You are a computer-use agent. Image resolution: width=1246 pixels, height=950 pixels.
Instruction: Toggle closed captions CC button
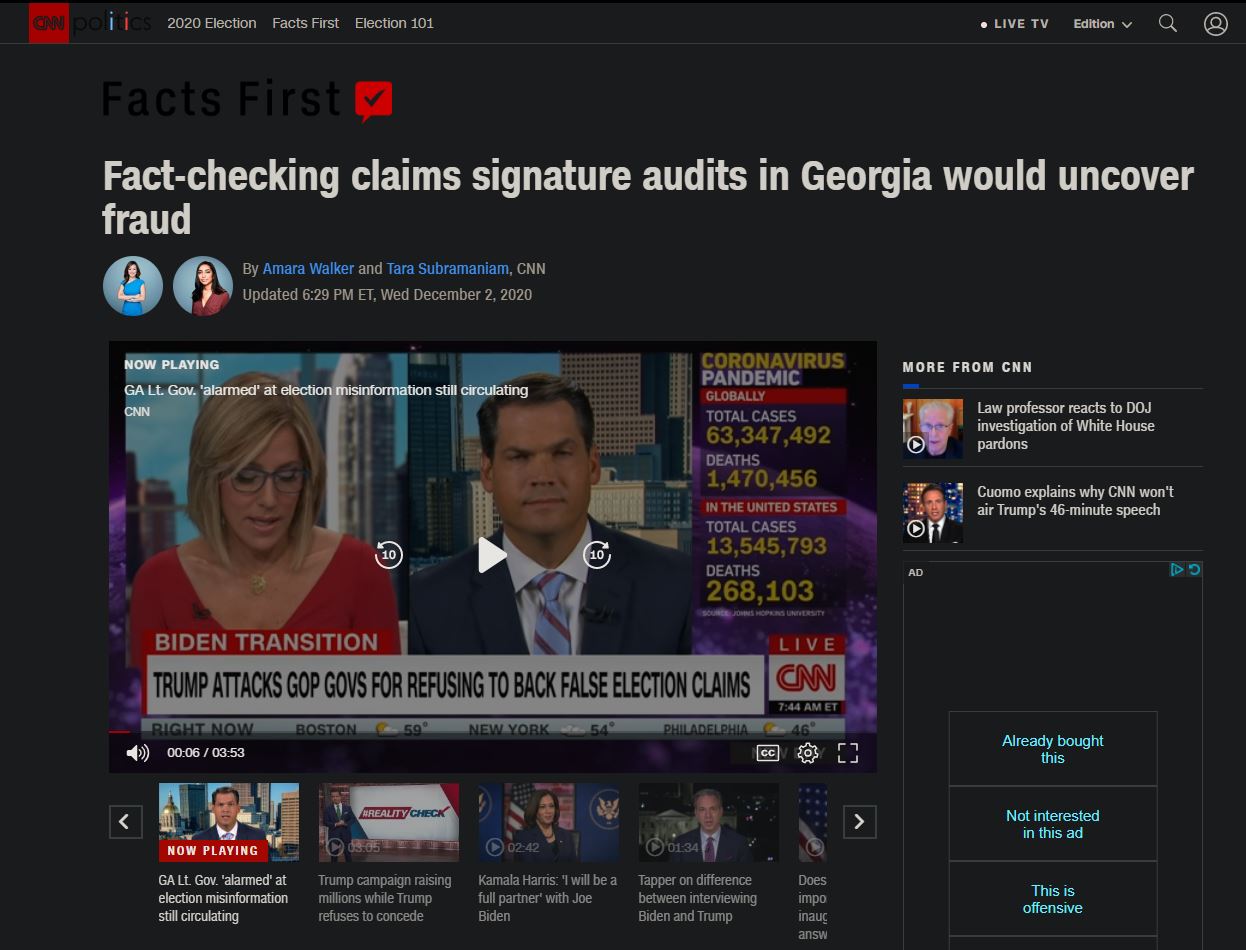click(768, 753)
